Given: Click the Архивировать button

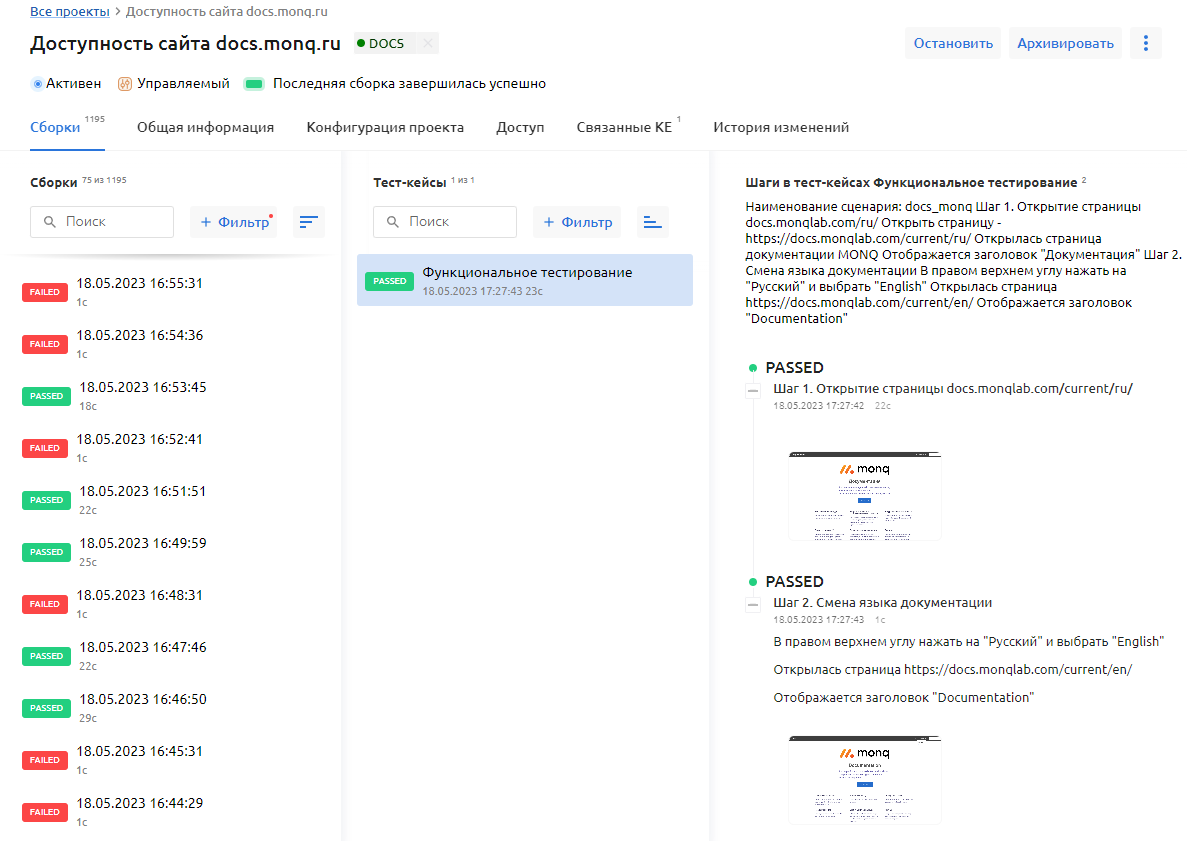Looking at the screenshot, I should tap(1065, 43).
